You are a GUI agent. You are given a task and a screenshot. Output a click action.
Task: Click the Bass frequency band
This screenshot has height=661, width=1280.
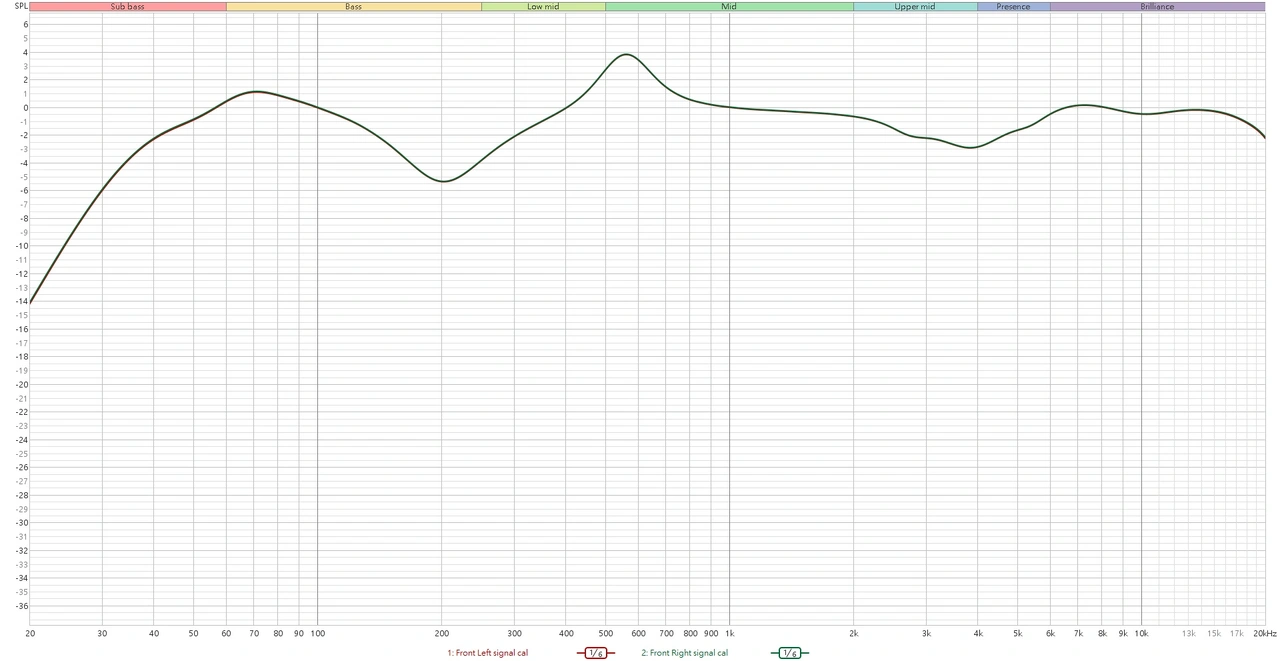(353, 6)
